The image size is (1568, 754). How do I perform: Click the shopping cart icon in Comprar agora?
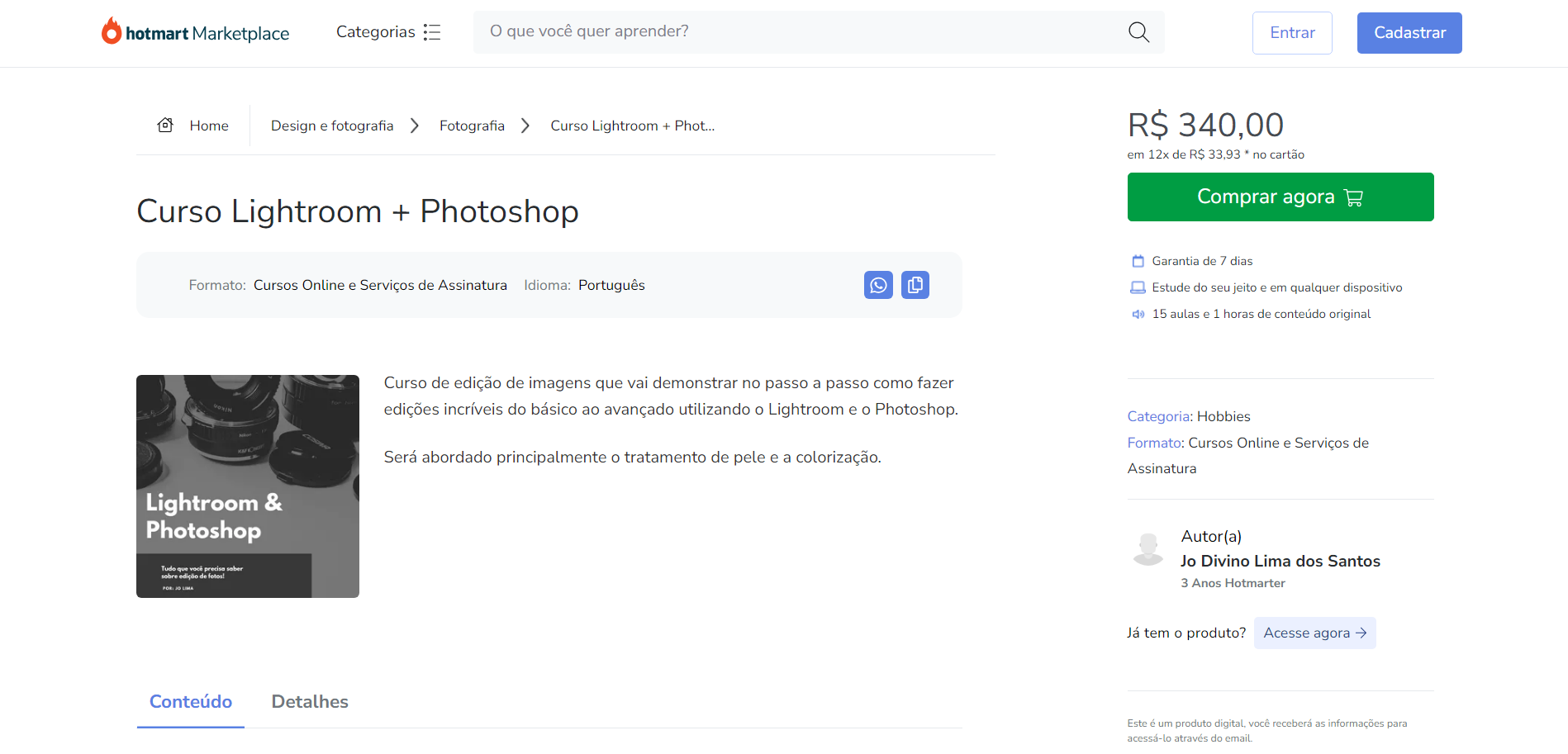(x=1353, y=197)
